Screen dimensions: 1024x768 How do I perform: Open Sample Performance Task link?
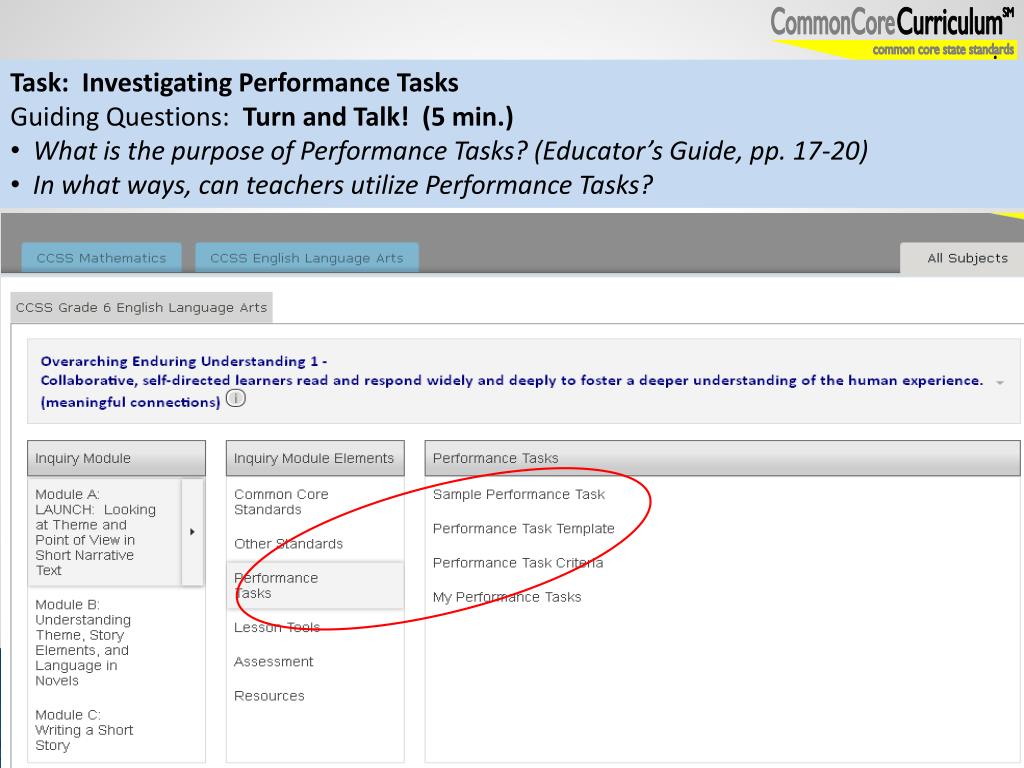(519, 494)
